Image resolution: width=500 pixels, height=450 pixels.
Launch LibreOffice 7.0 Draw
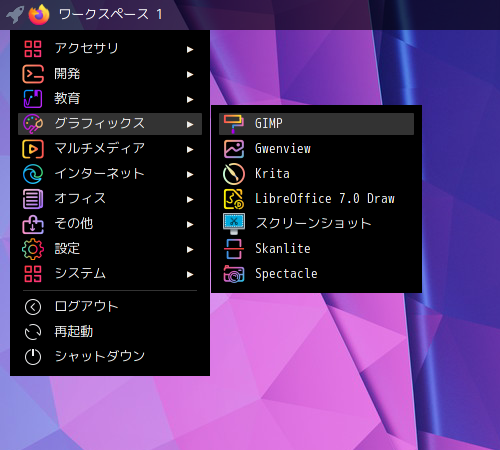pyautogui.click(x=316, y=199)
